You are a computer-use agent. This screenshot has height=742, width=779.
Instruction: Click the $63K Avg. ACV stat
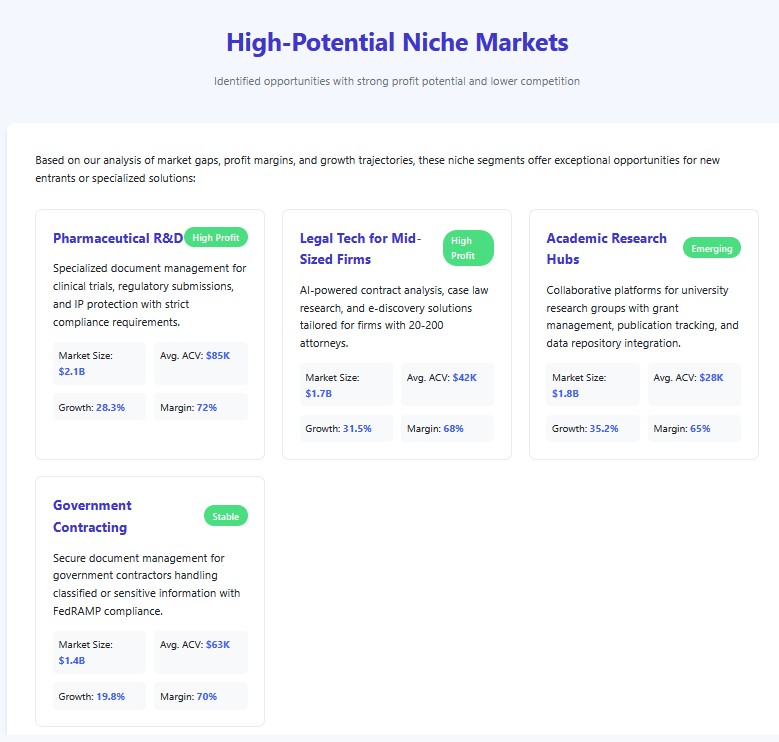coord(201,652)
